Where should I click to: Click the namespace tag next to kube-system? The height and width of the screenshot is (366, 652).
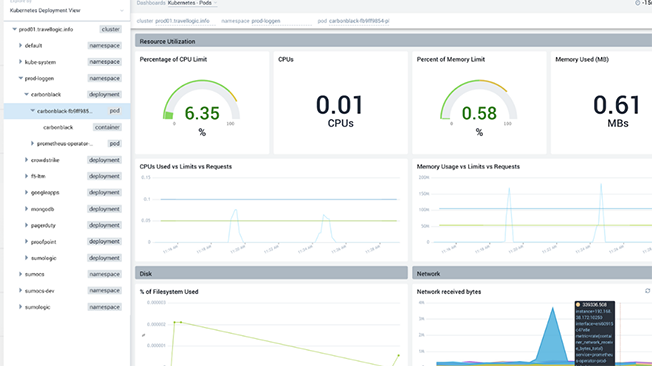tap(104, 62)
